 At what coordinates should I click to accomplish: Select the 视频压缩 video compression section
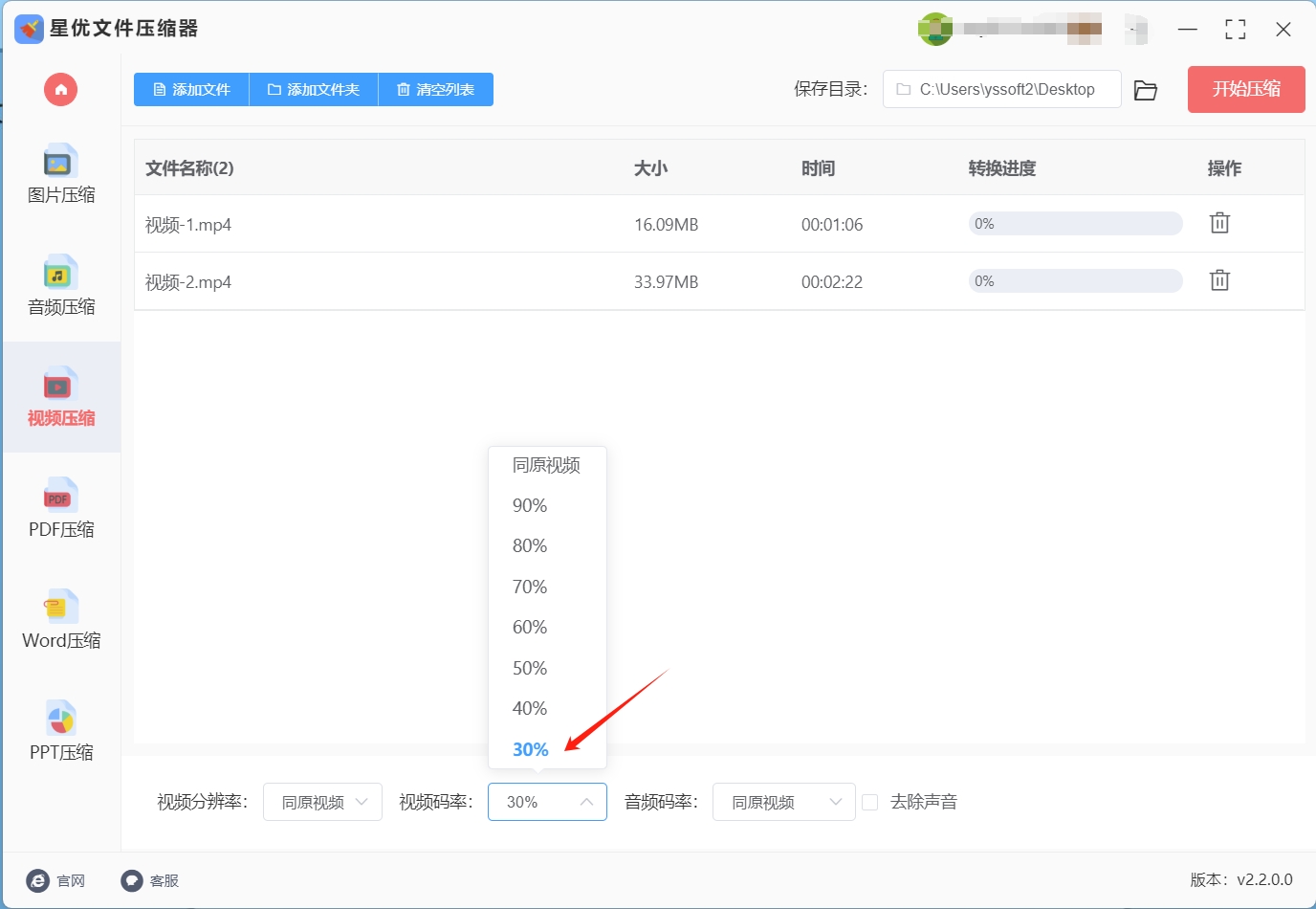click(61, 397)
